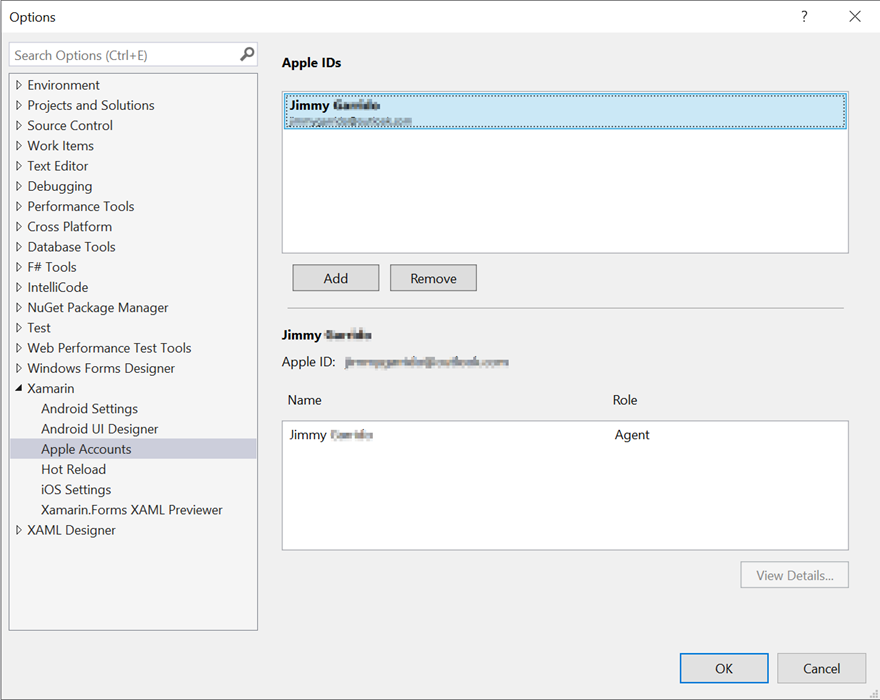Image resolution: width=880 pixels, height=700 pixels.
Task: Select Text Editor category
Action: coord(58,166)
